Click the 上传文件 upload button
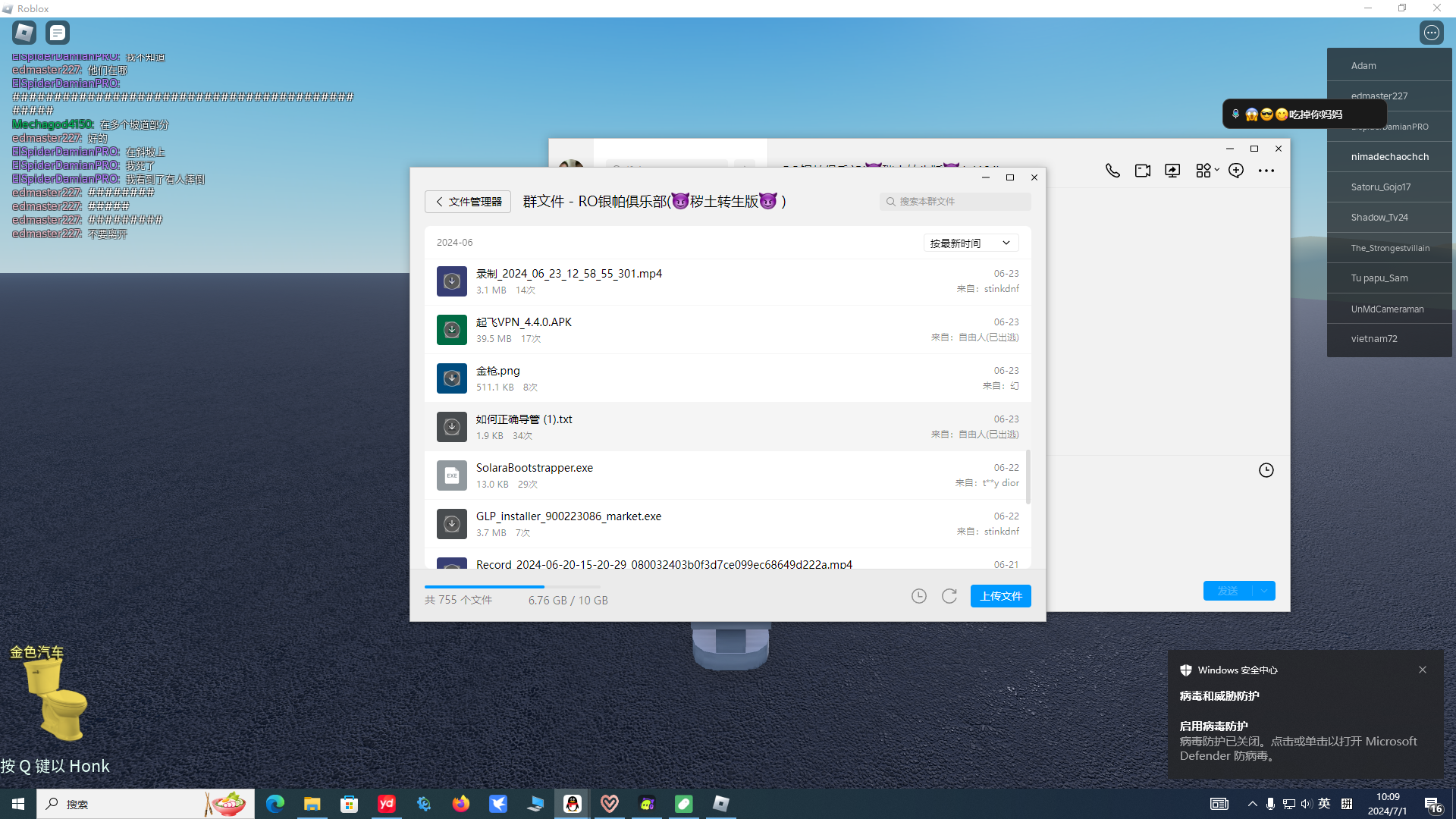 point(1001,596)
